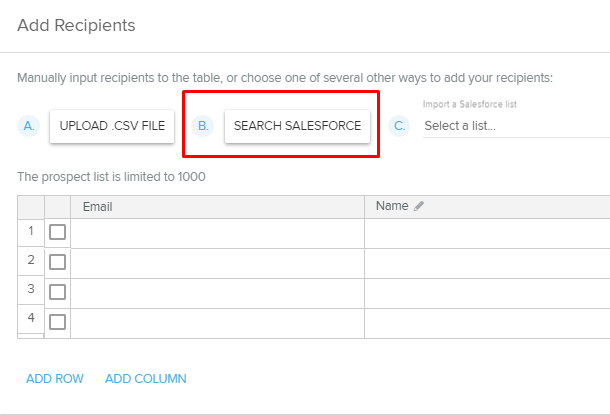The image size is (610, 415).
Task: Click the circled A option badge
Action: 30,126
